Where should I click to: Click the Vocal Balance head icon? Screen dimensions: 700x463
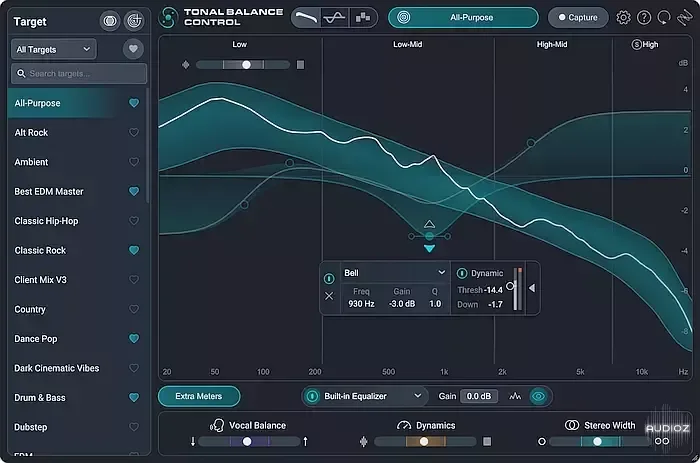pos(217,425)
